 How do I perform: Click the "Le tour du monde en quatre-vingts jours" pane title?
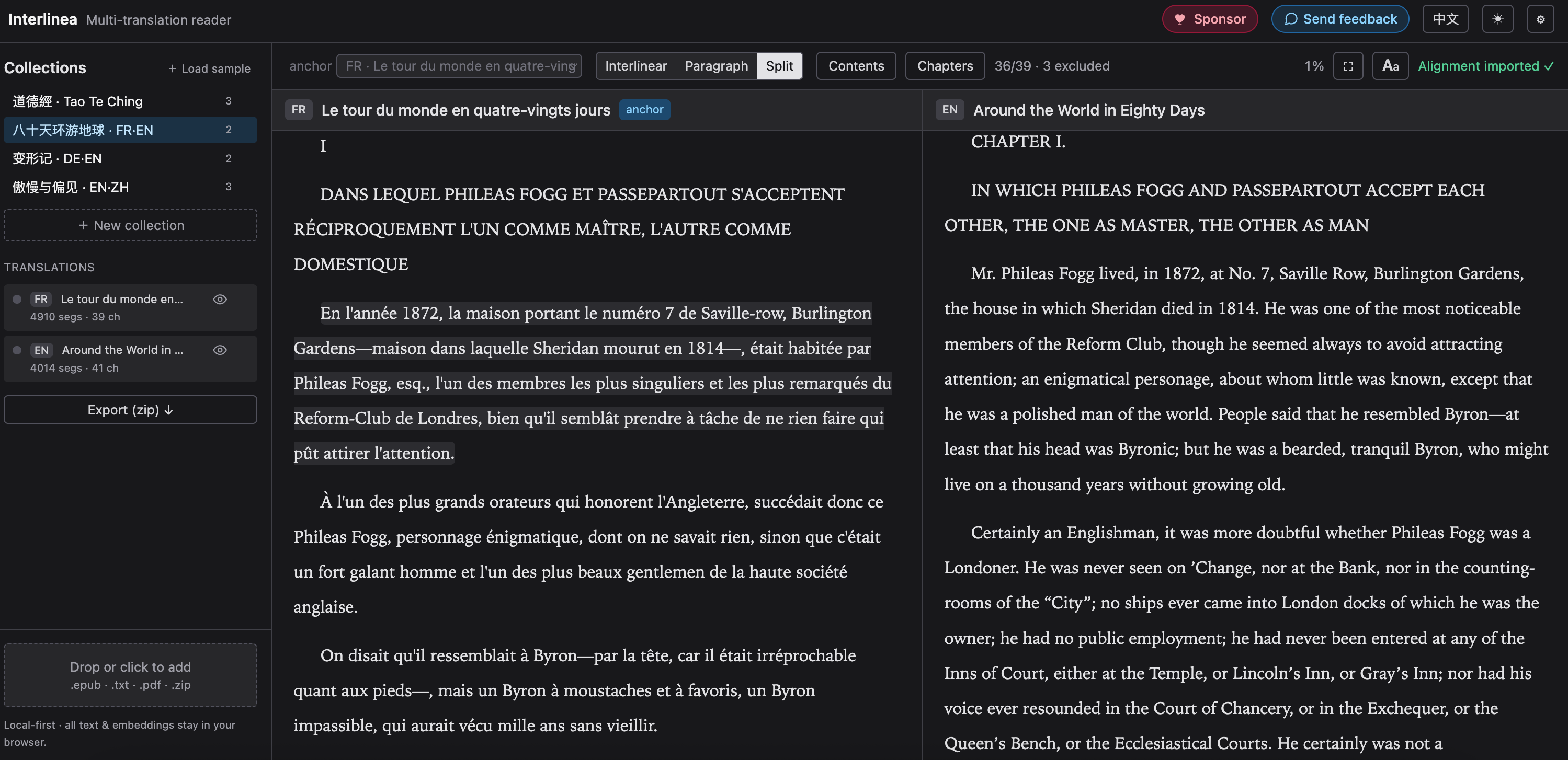(465, 110)
